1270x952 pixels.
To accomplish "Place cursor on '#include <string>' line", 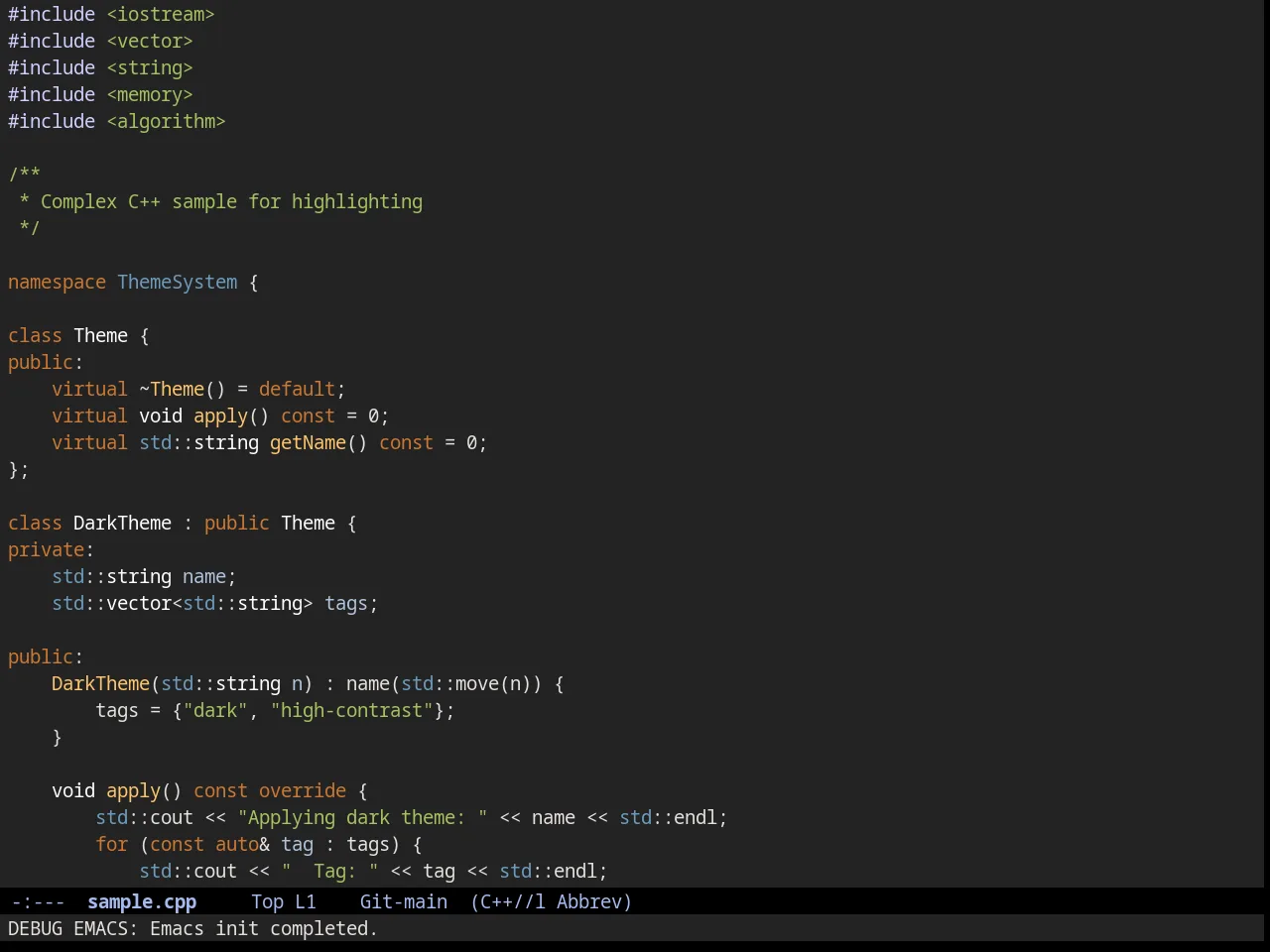I will [100, 67].
